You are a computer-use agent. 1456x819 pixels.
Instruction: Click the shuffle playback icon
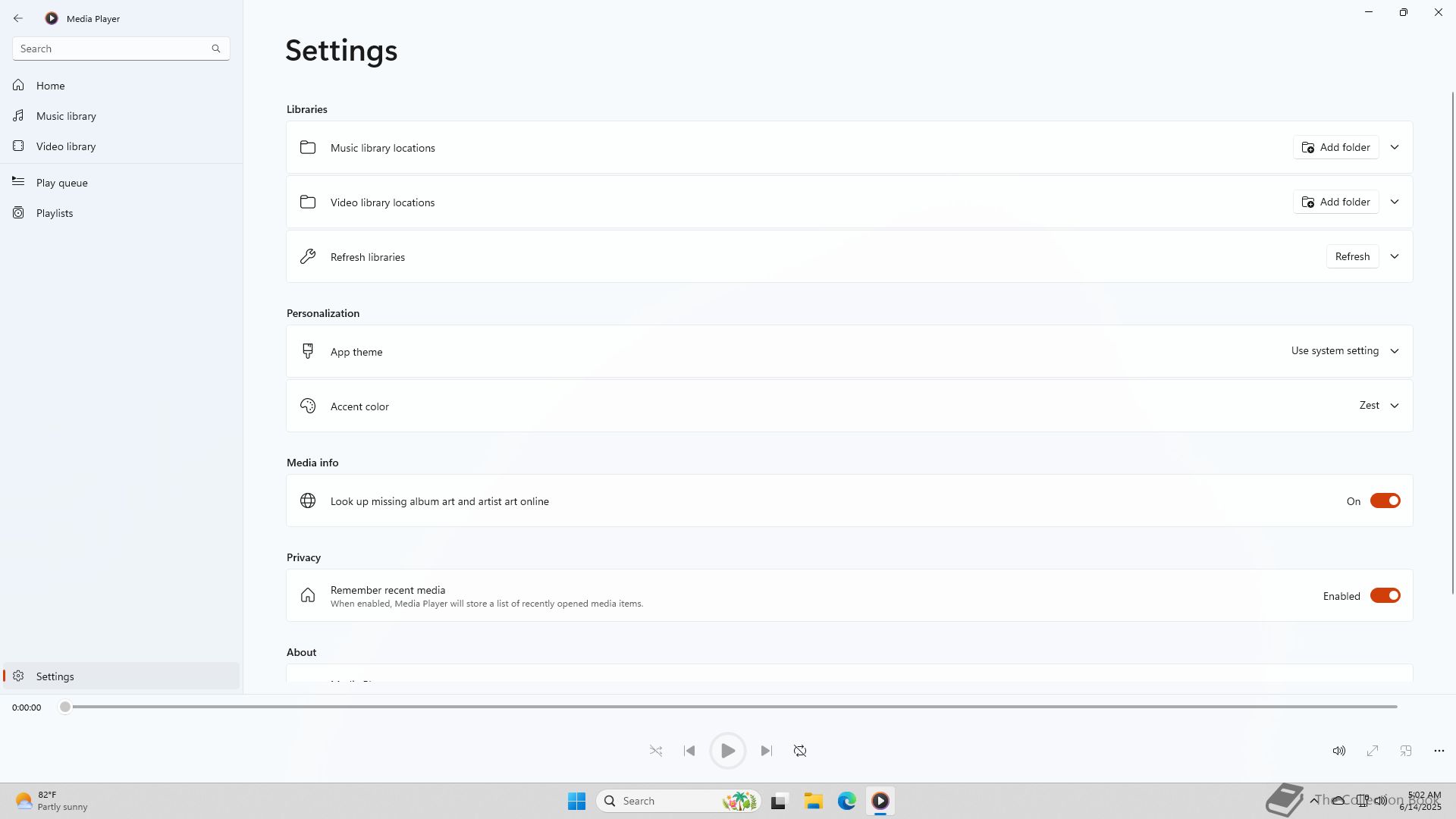[x=656, y=751]
